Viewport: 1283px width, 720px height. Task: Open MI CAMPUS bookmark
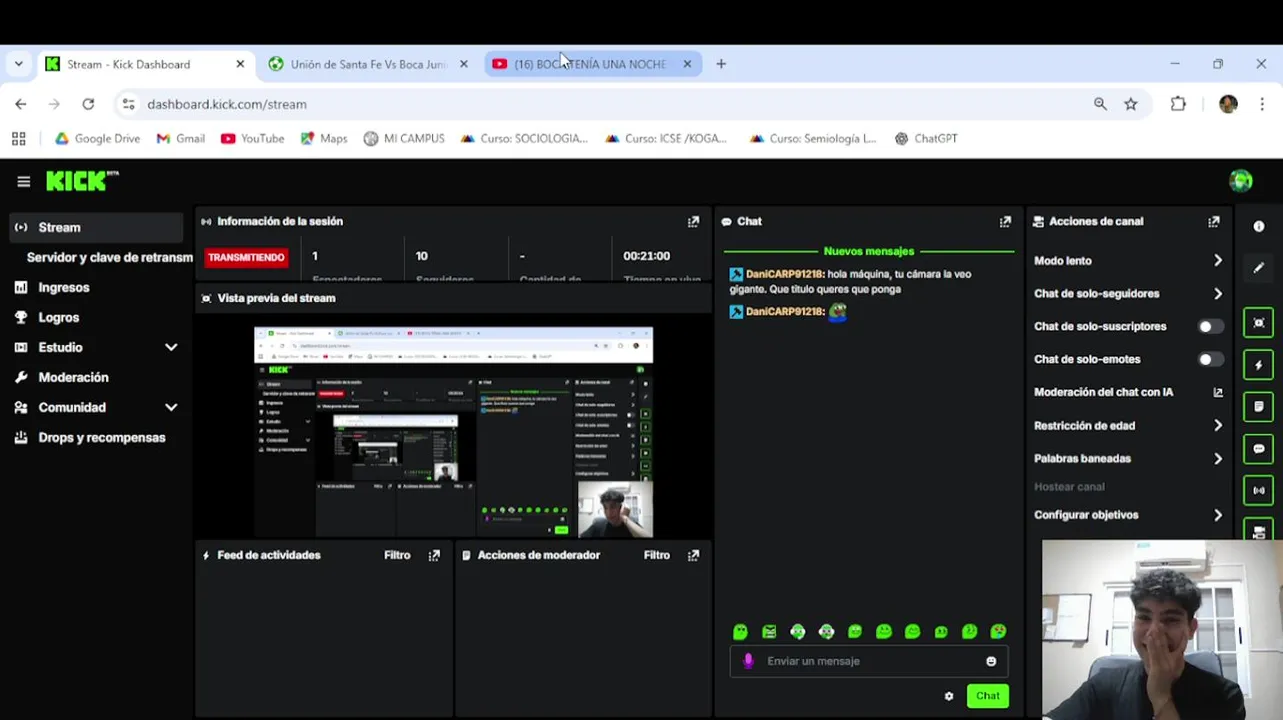[x=404, y=139]
